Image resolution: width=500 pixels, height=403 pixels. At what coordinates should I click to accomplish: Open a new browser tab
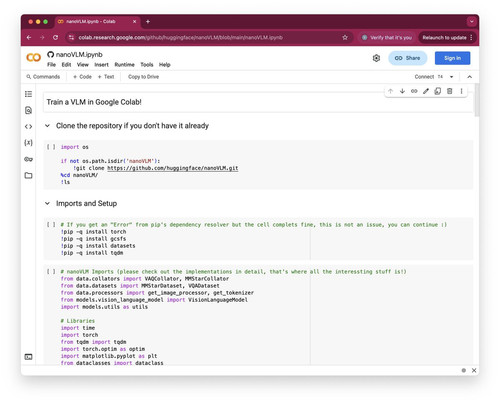[148, 22]
